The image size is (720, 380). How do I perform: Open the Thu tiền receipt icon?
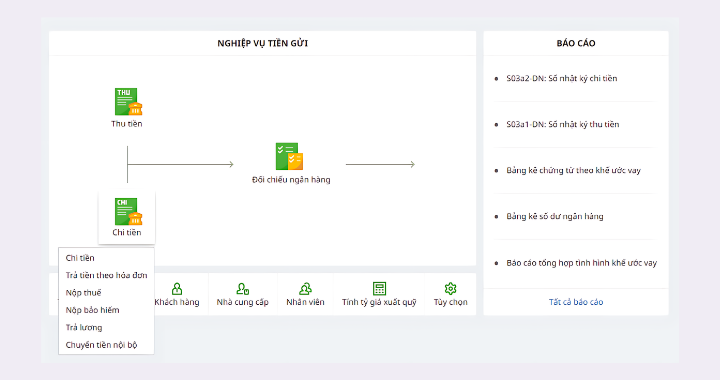[128, 101]
